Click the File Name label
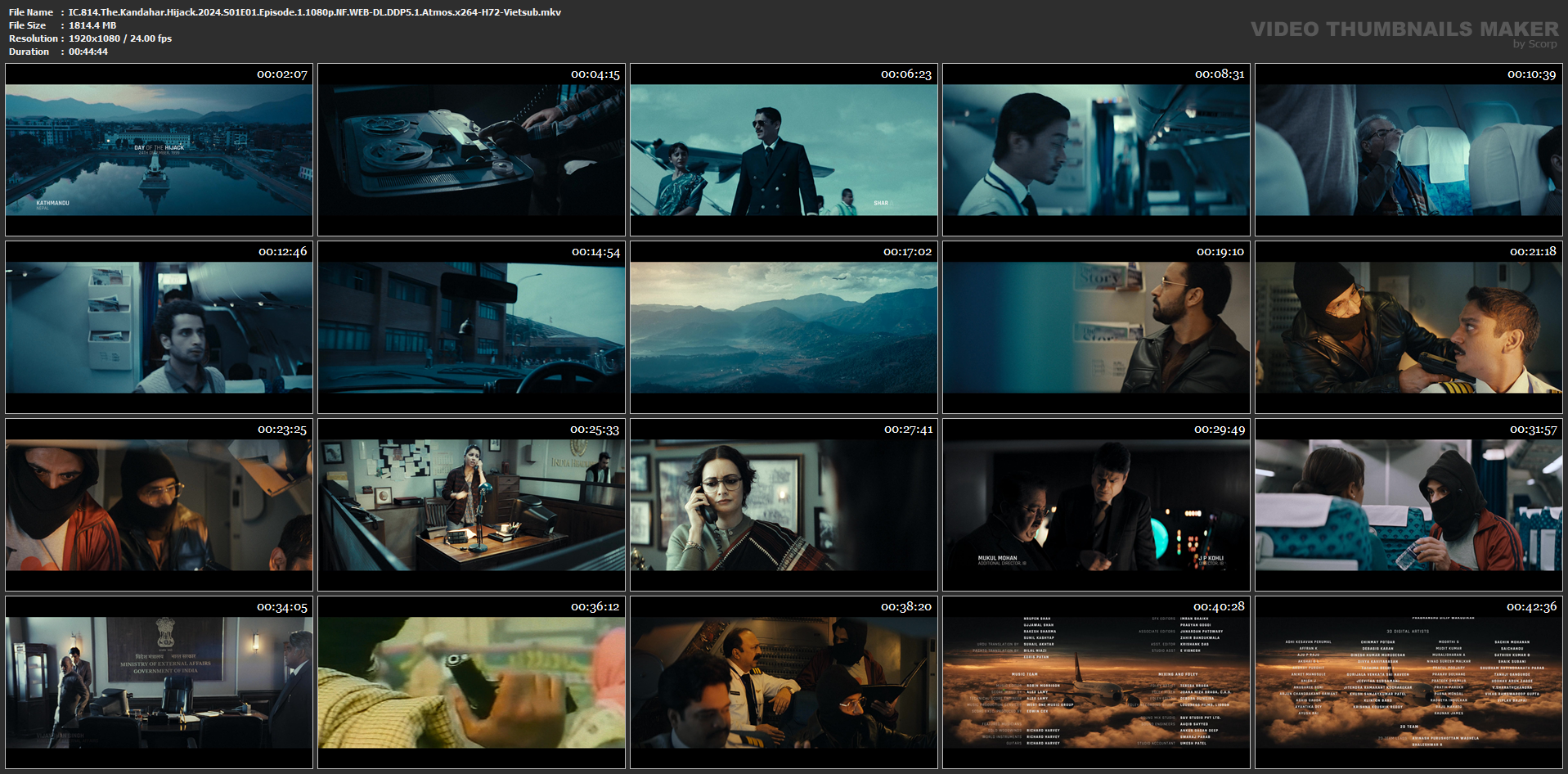This screenshot has height=774, width=1568. [31, 12]
